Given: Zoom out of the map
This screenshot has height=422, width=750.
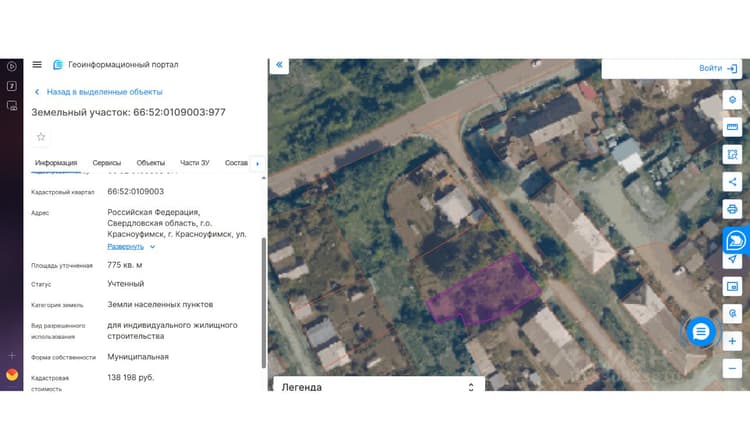Looking at the screenshot, I should tap(732, 368).
